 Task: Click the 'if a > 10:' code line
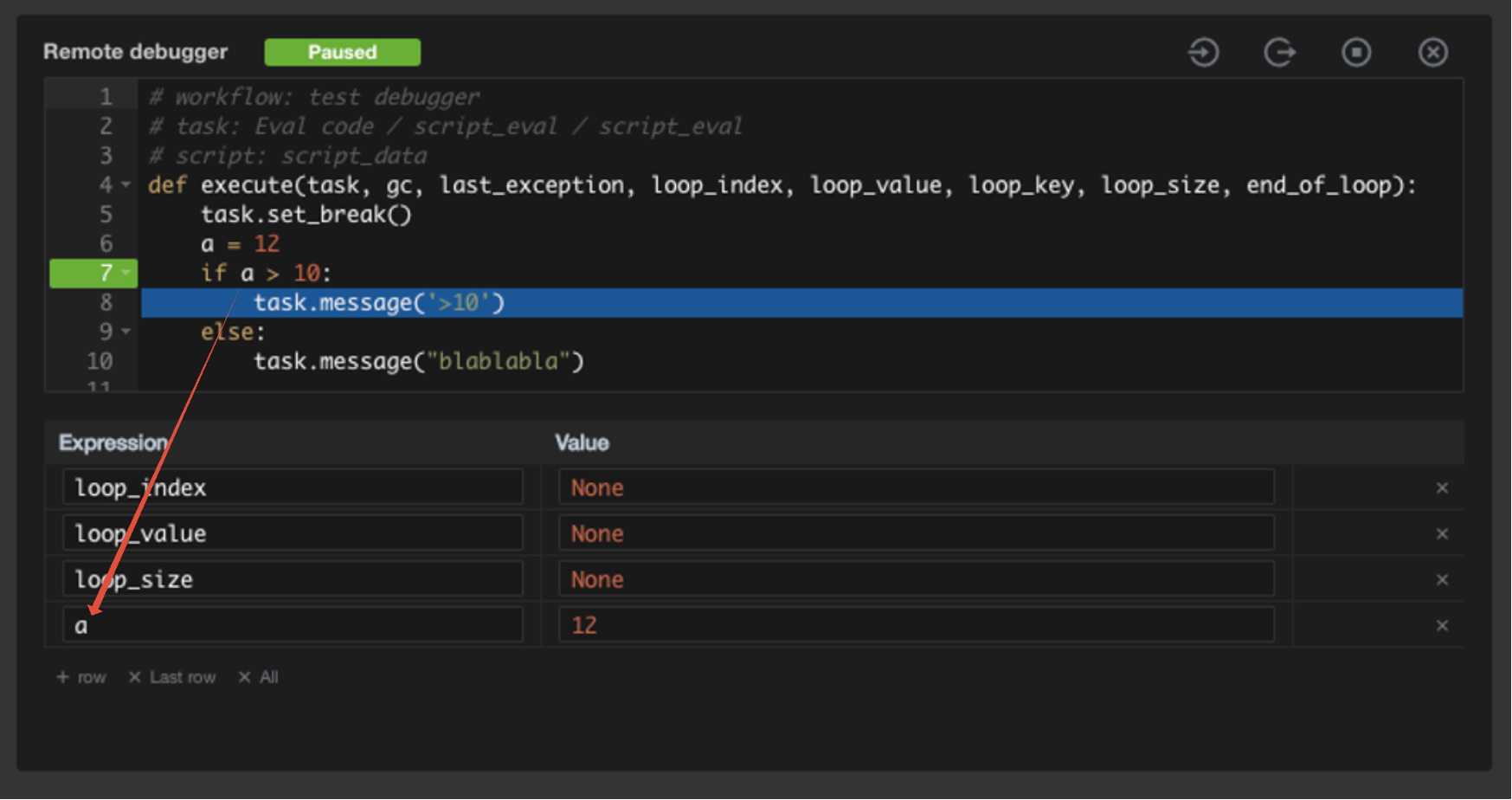click(x=267, y=274)
